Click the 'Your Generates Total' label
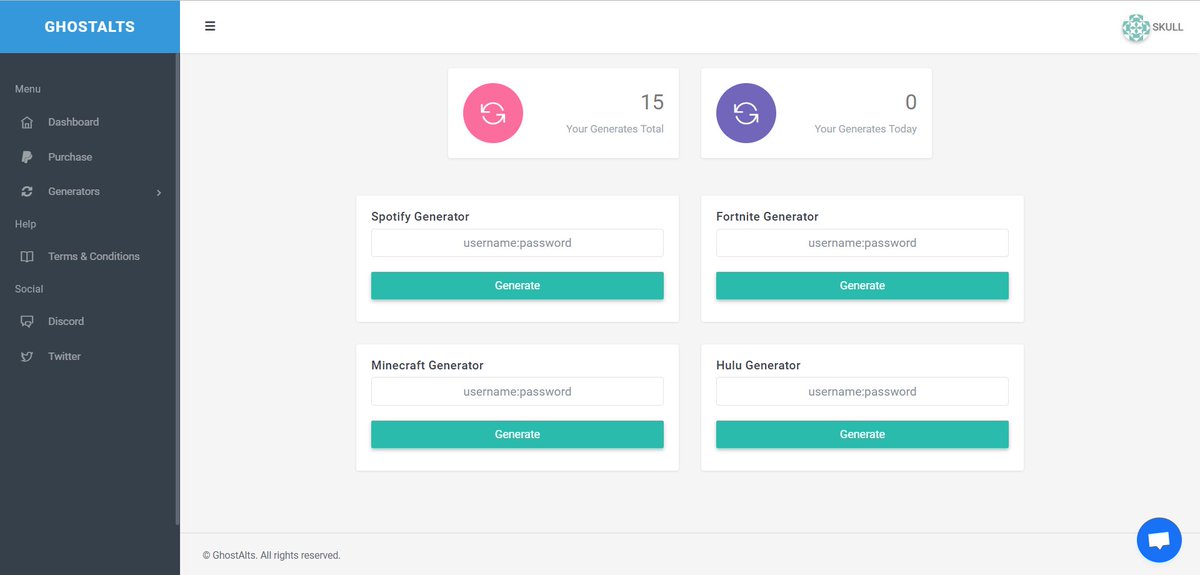 (615, 129)
